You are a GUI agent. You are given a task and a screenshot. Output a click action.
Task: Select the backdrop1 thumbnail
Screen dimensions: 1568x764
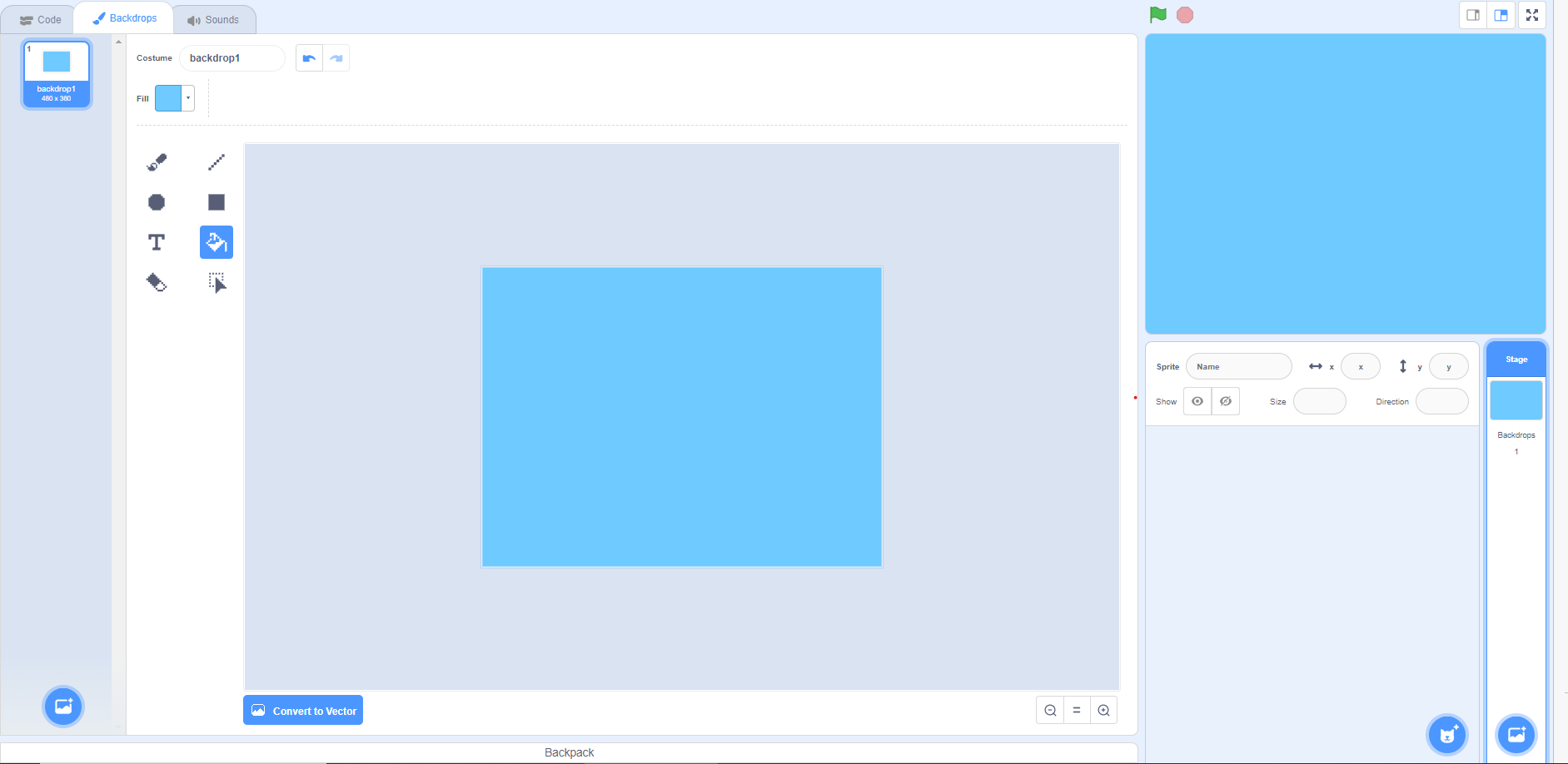click(x=56, y=73)
